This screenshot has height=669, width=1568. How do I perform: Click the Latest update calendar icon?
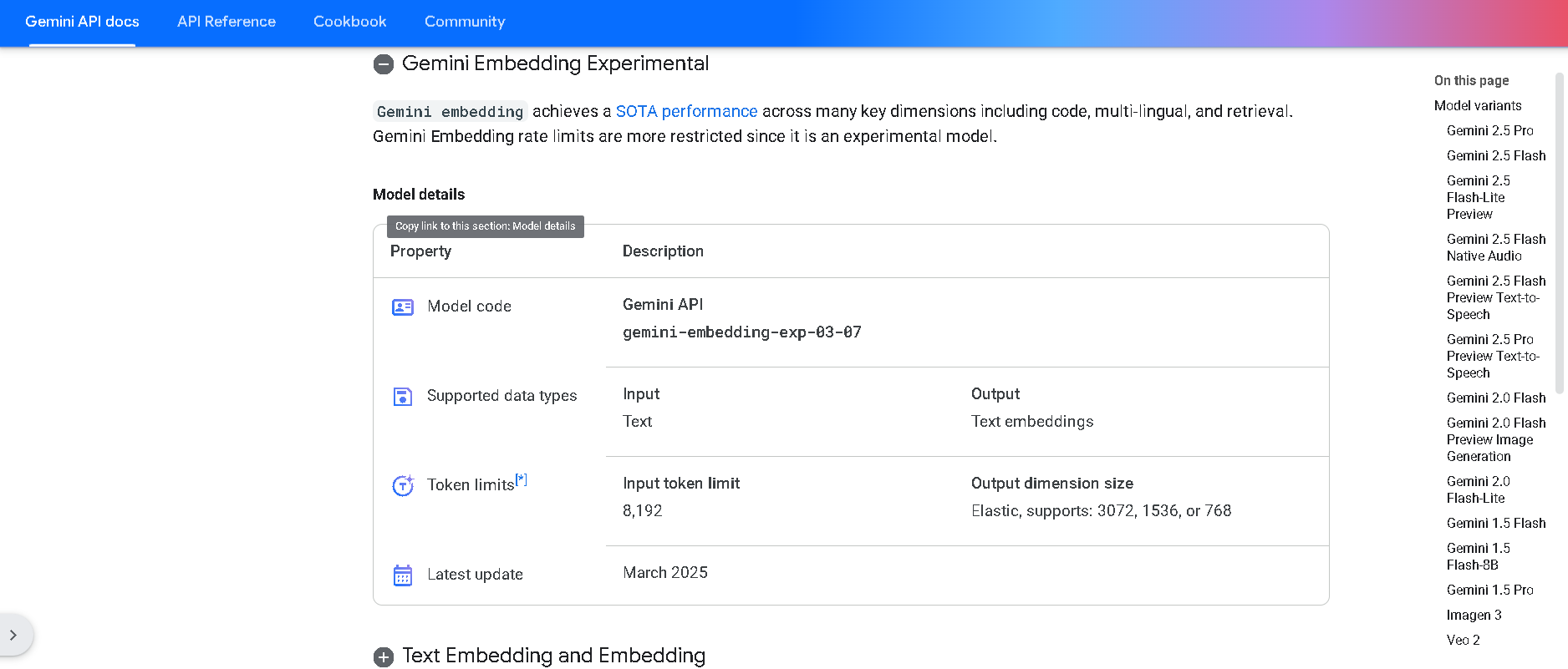coord(403,575)
